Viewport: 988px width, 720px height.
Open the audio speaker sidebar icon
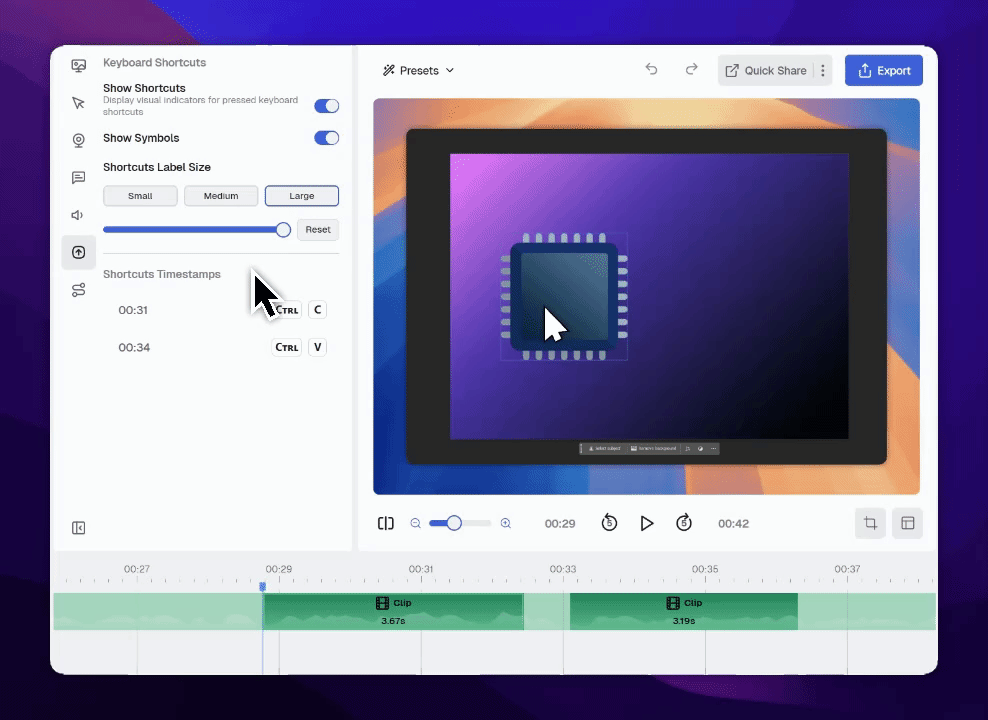point(78,215)
